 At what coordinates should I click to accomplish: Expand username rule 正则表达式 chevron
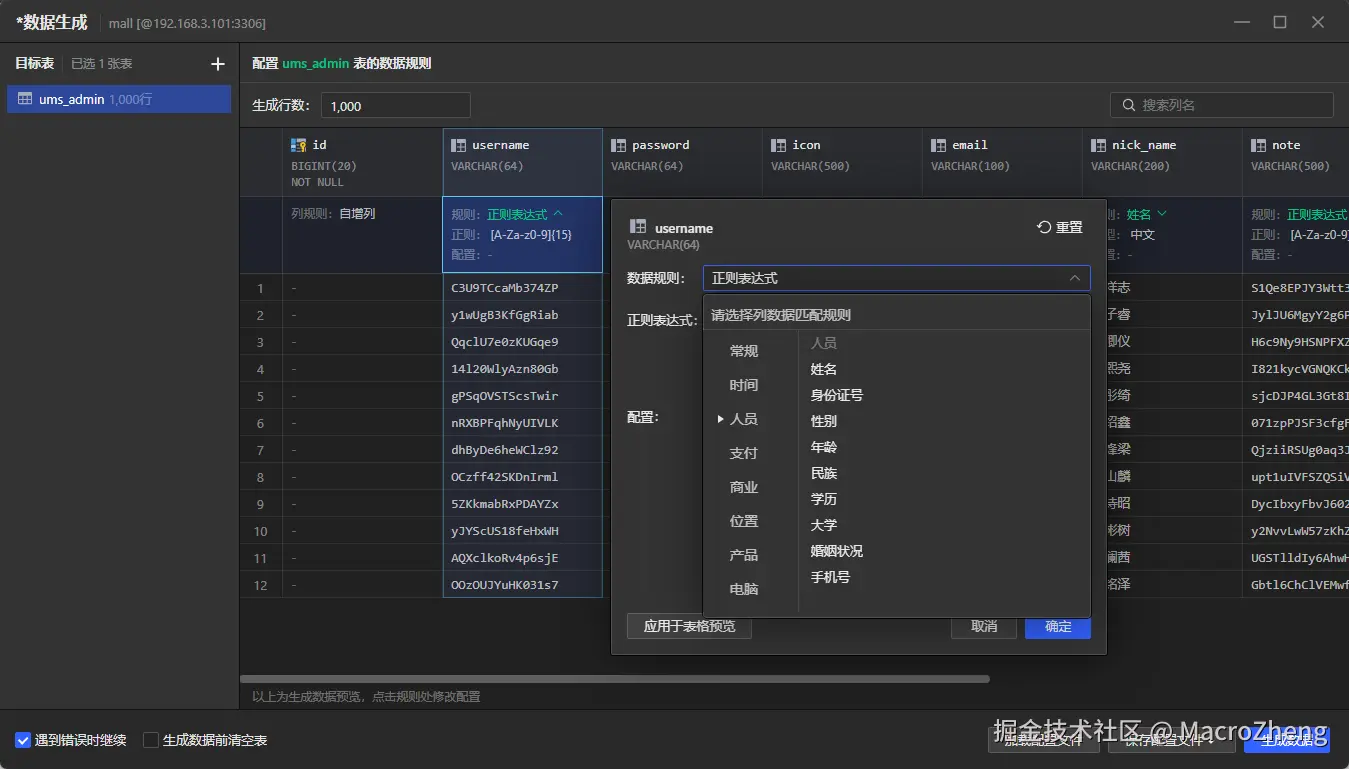(558, 214)
